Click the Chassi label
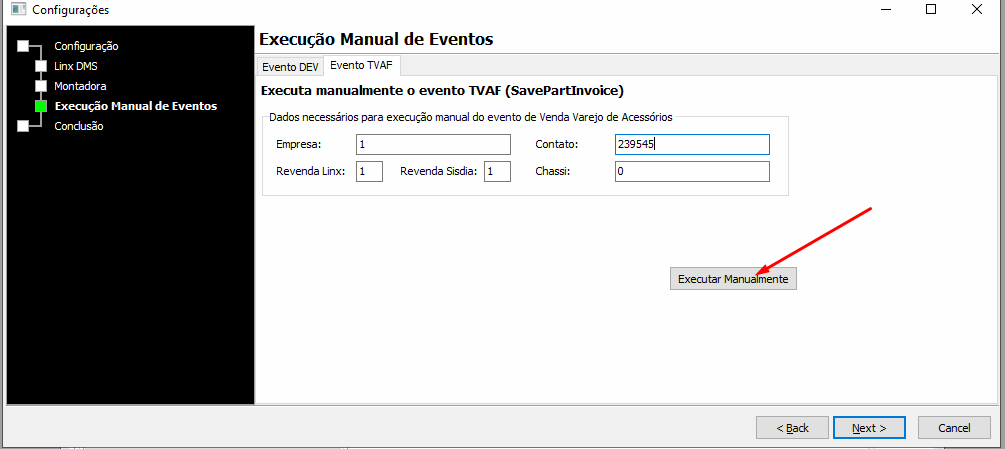This screenshot has width=1005, height=449. coord(552,172)
